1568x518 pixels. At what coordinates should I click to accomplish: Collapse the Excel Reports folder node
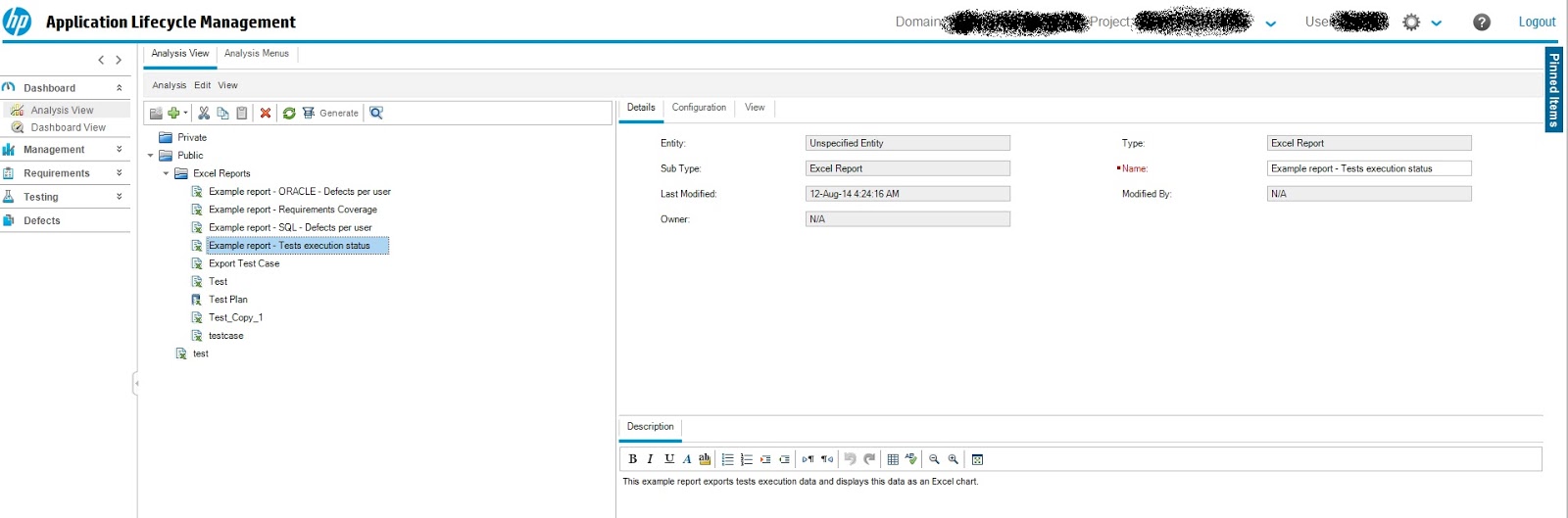point(167,173)
